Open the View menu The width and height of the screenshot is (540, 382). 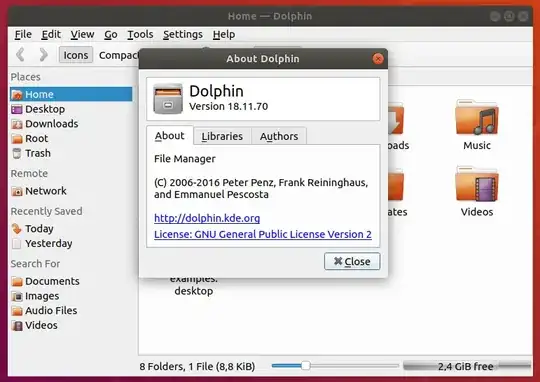pyautogui.click(x=82, y=34)
